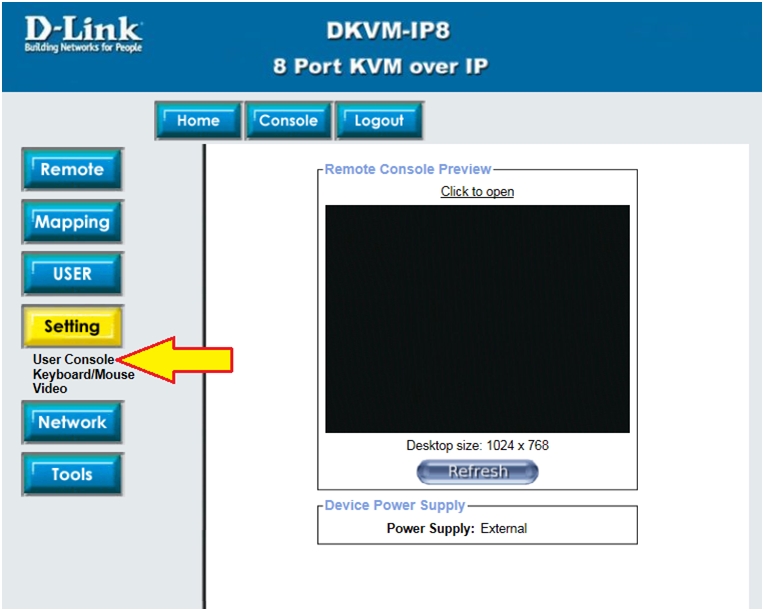Refresh the remote console preview
764x611 pixels.
477,472
